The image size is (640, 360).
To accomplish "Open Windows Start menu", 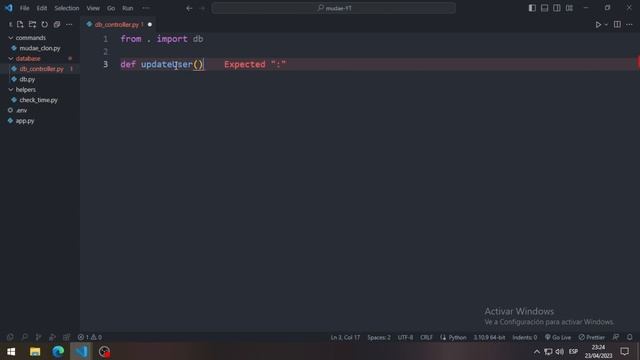I will pos(11,351).
